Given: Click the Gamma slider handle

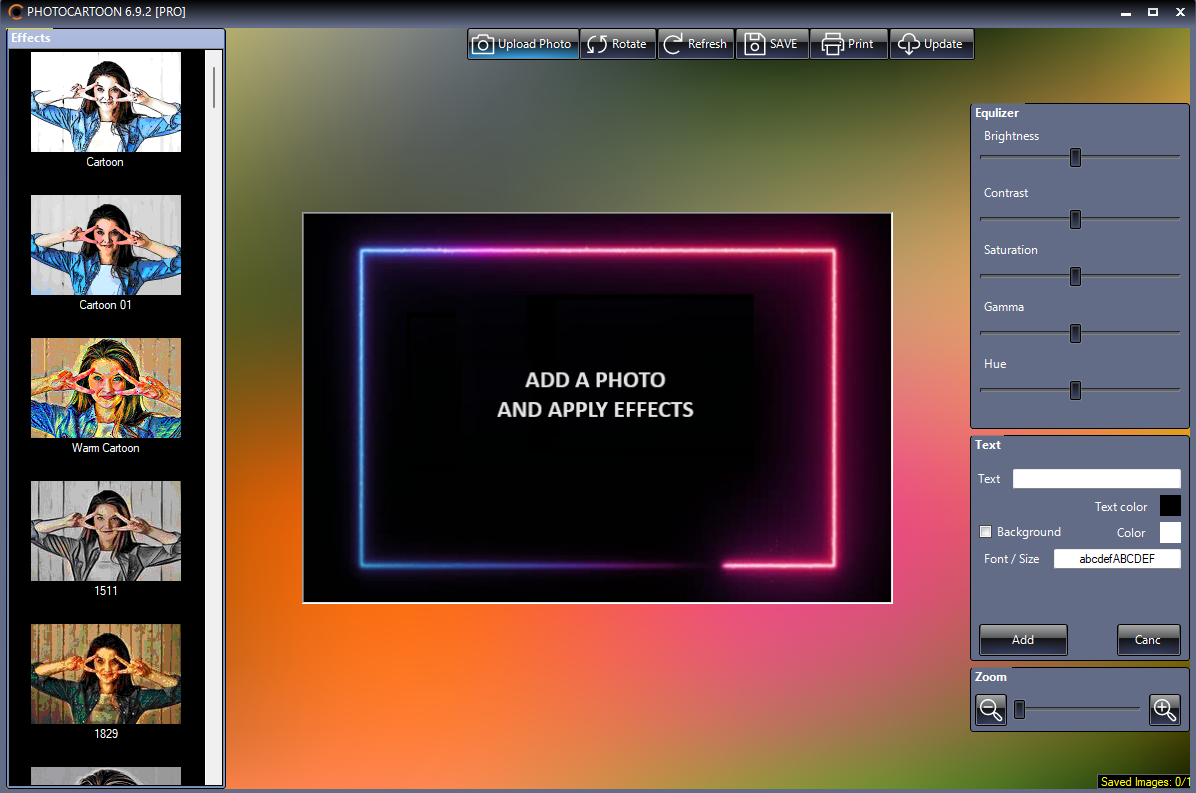Looking at the screenshot, I should click(x=1075, y=333).
